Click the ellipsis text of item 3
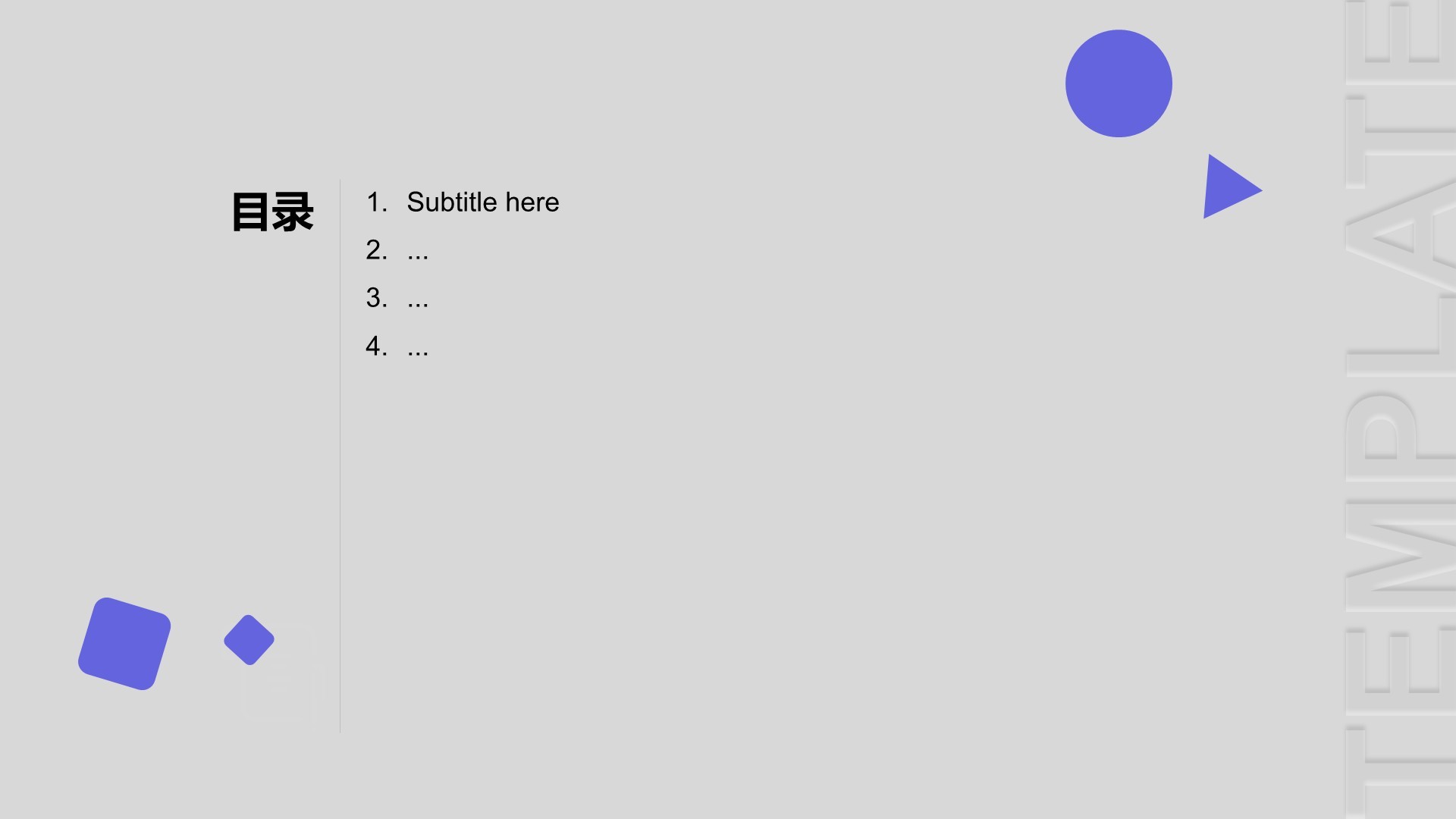Viewport: 1456px width, 819px height. point(418,301)
